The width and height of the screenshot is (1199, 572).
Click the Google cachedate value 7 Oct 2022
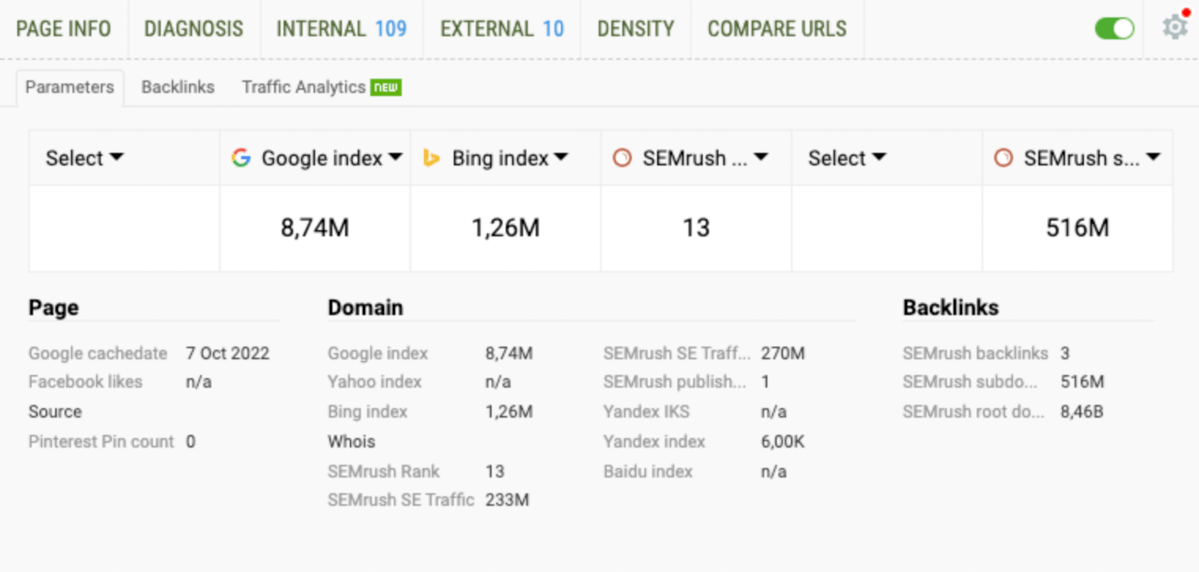tap(228, 353)
